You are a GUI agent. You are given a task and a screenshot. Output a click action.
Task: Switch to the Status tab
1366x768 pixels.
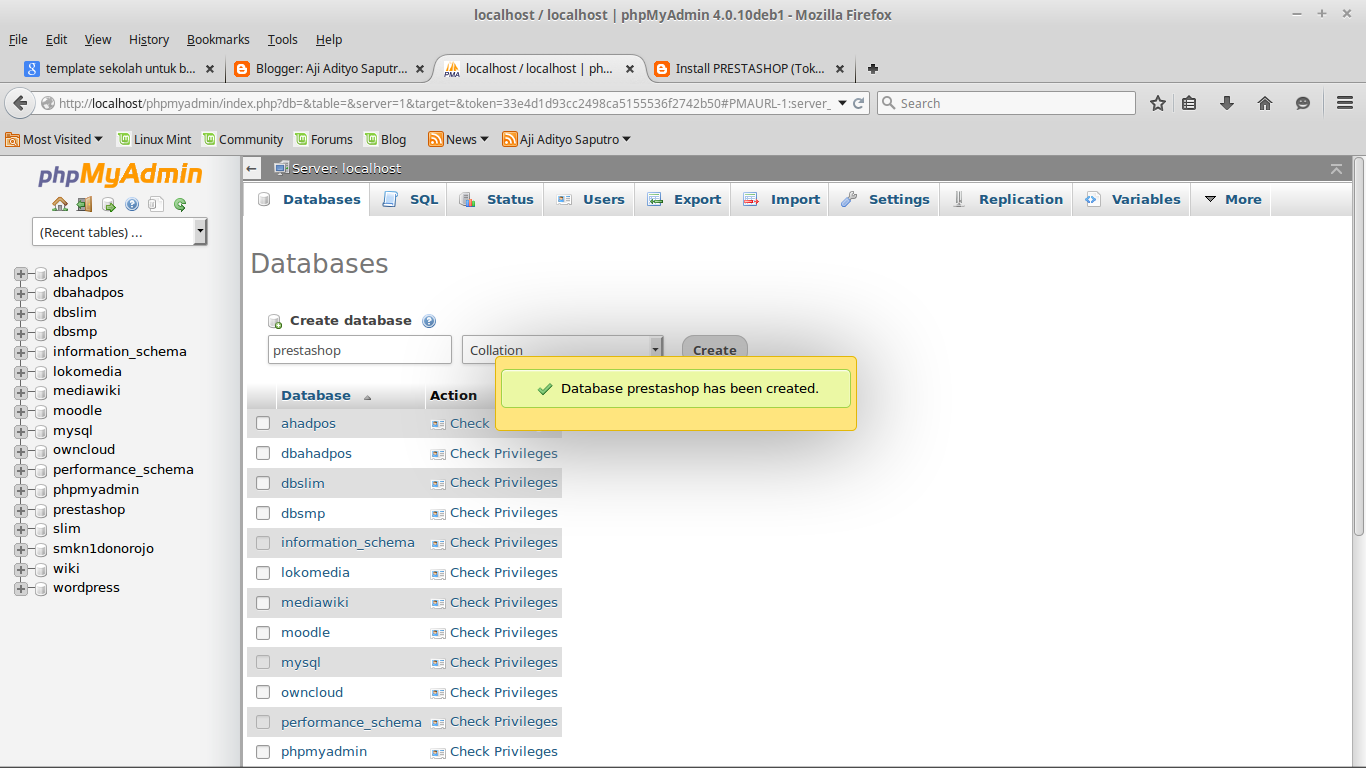click(496, 199)
